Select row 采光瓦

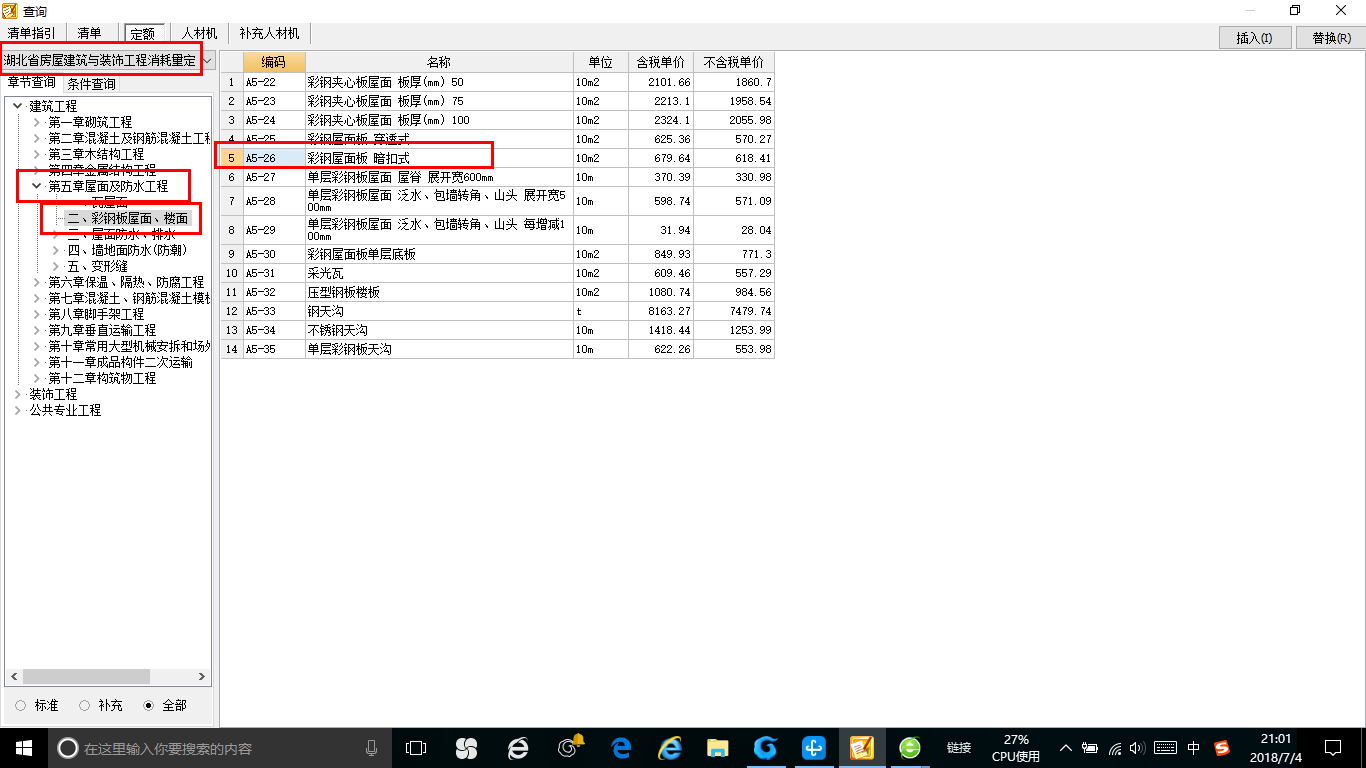tap(498, 273)
